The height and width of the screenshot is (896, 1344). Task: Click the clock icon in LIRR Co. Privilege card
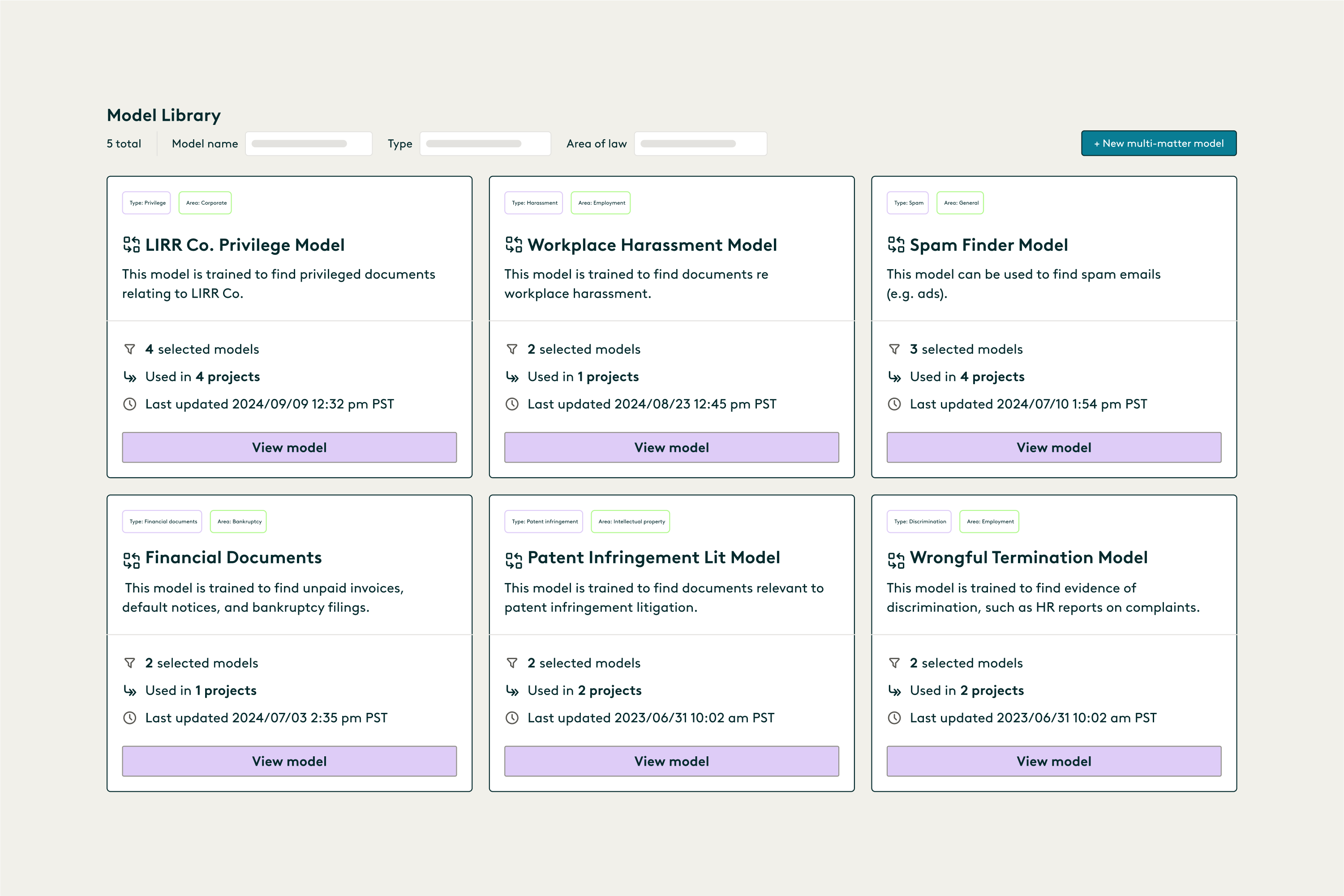click(x=130, y=404)
